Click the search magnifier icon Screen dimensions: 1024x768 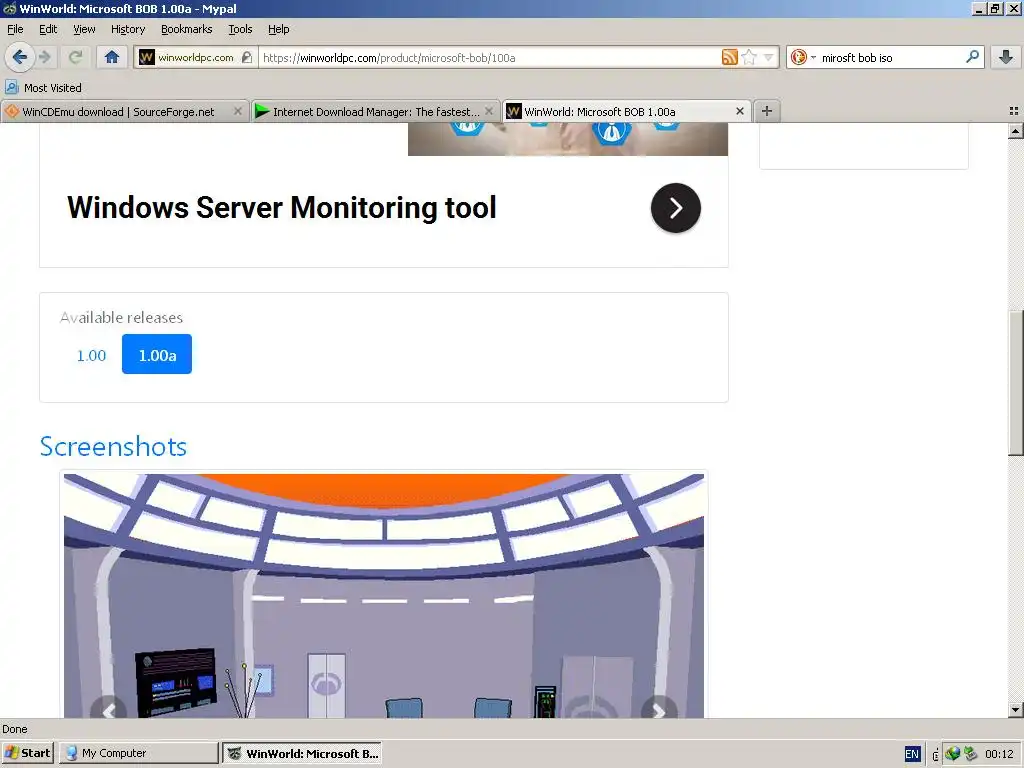coord(972,57)
